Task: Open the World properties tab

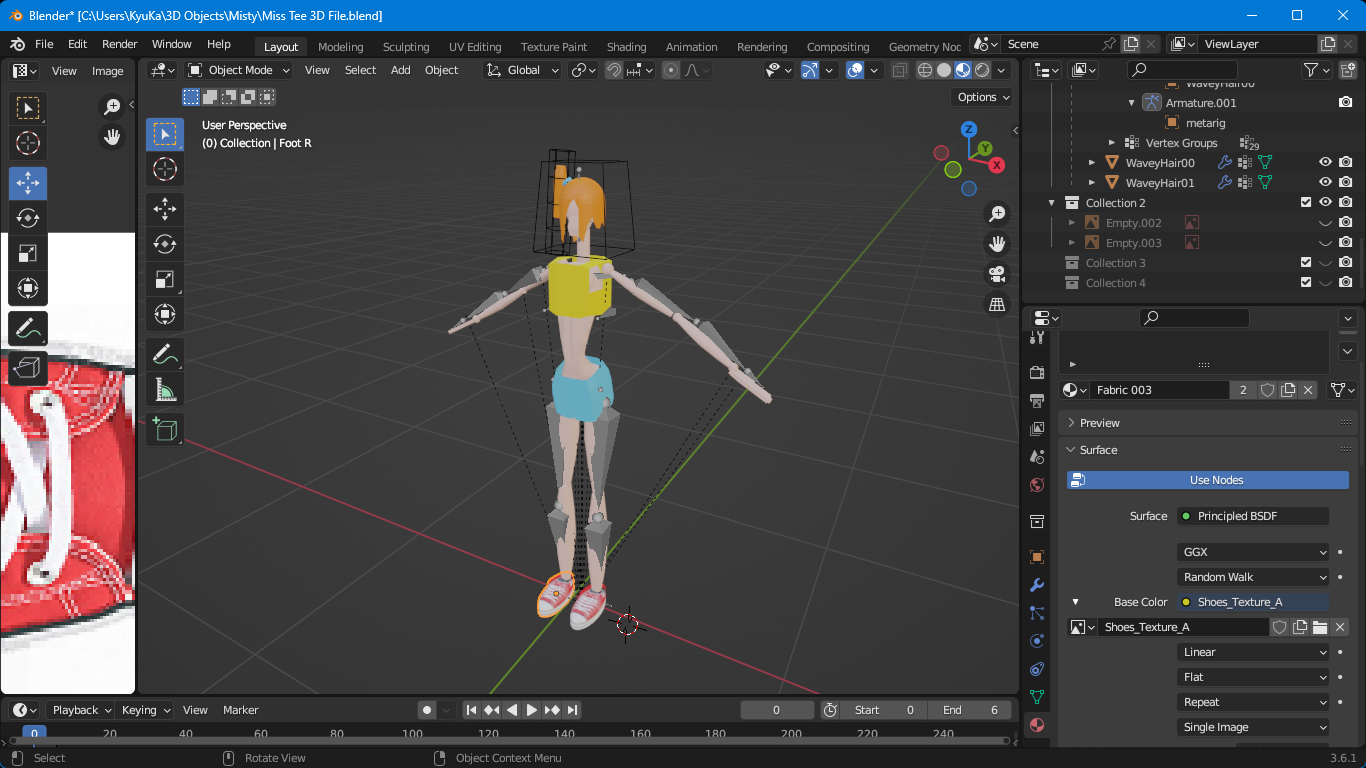Action: tap(1037, 485)
